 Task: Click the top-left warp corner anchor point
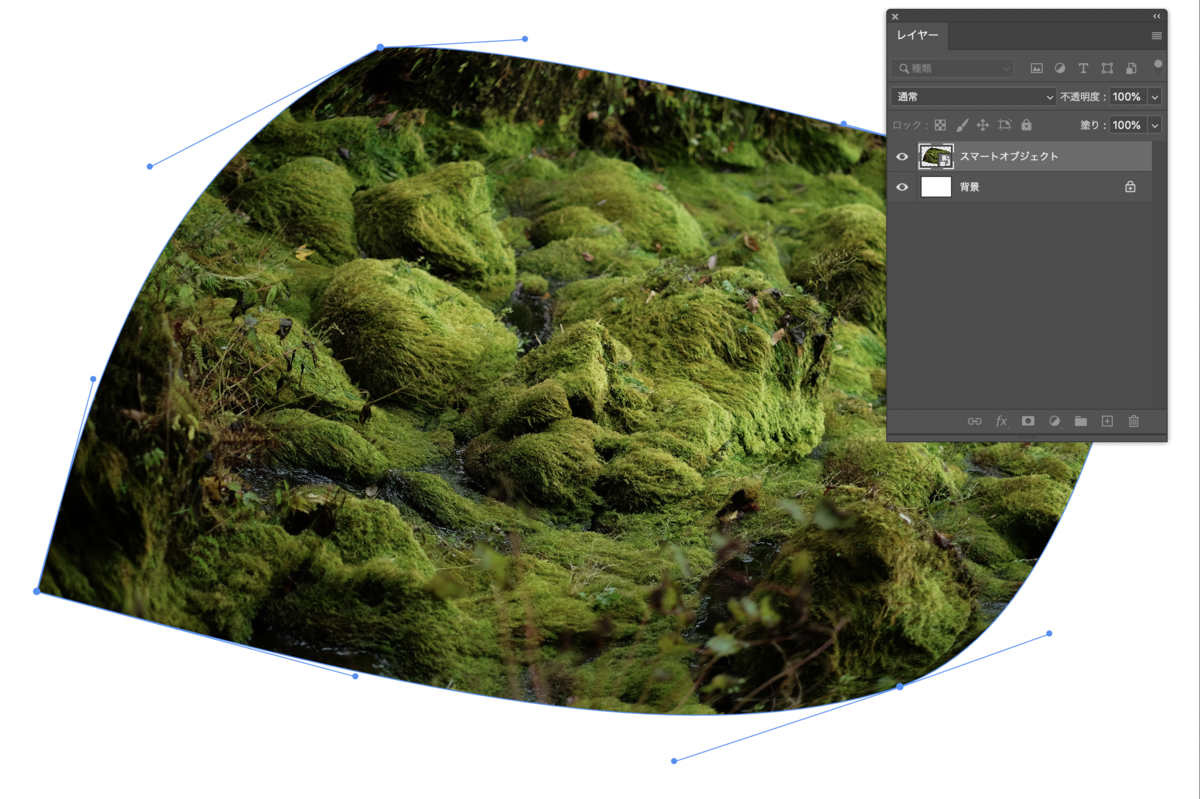click(380, 47)
